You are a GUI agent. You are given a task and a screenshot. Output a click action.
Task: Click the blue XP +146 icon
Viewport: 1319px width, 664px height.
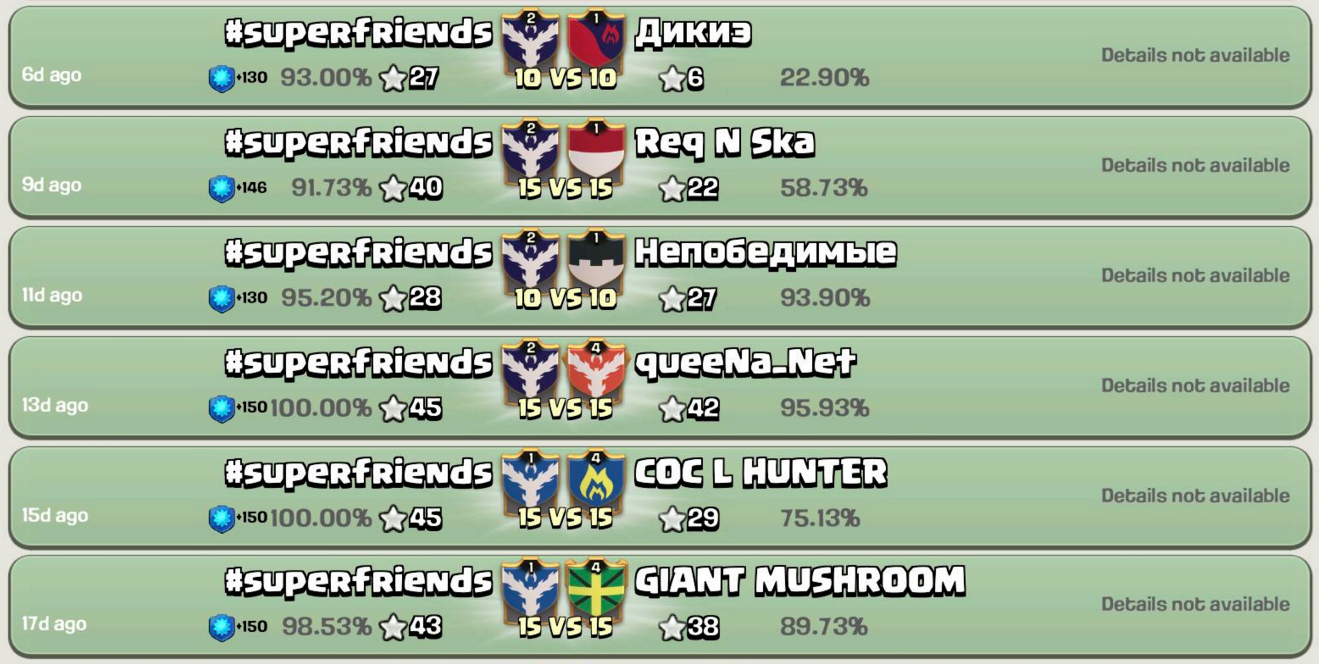click(221, 188)
